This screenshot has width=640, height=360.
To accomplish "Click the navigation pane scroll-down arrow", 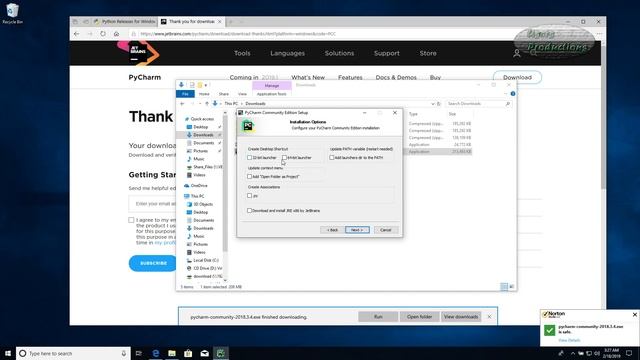I will tap(225, 280).
